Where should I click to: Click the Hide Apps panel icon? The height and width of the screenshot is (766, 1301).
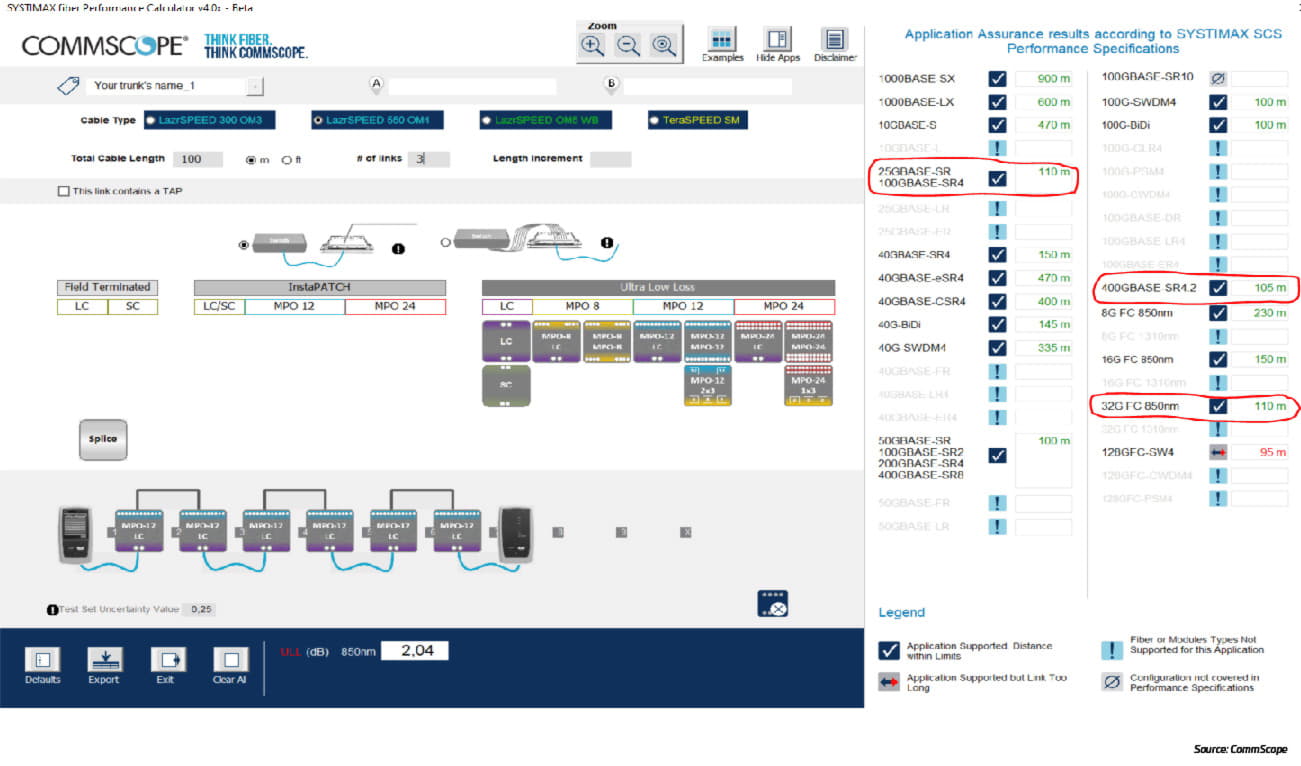pos(777,39)
